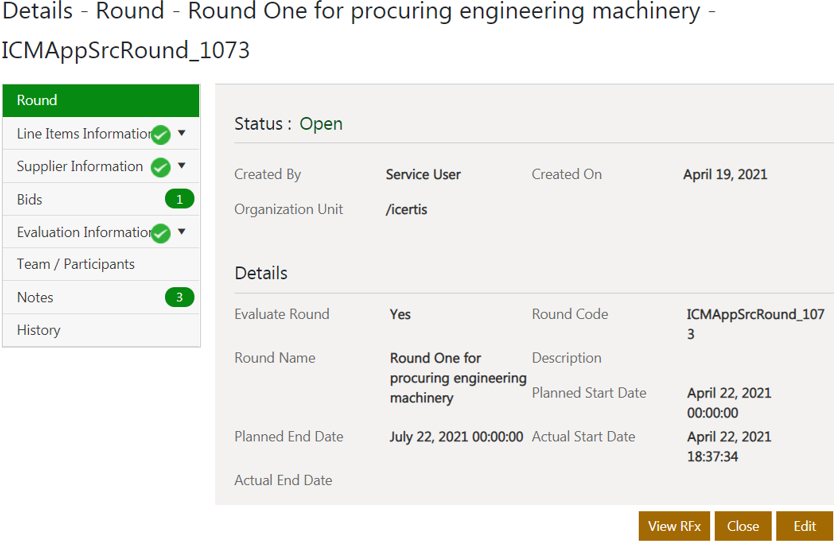Expand the Evaluation Information dropdown arrow
837x546 pixels.
tap(182, 232)
